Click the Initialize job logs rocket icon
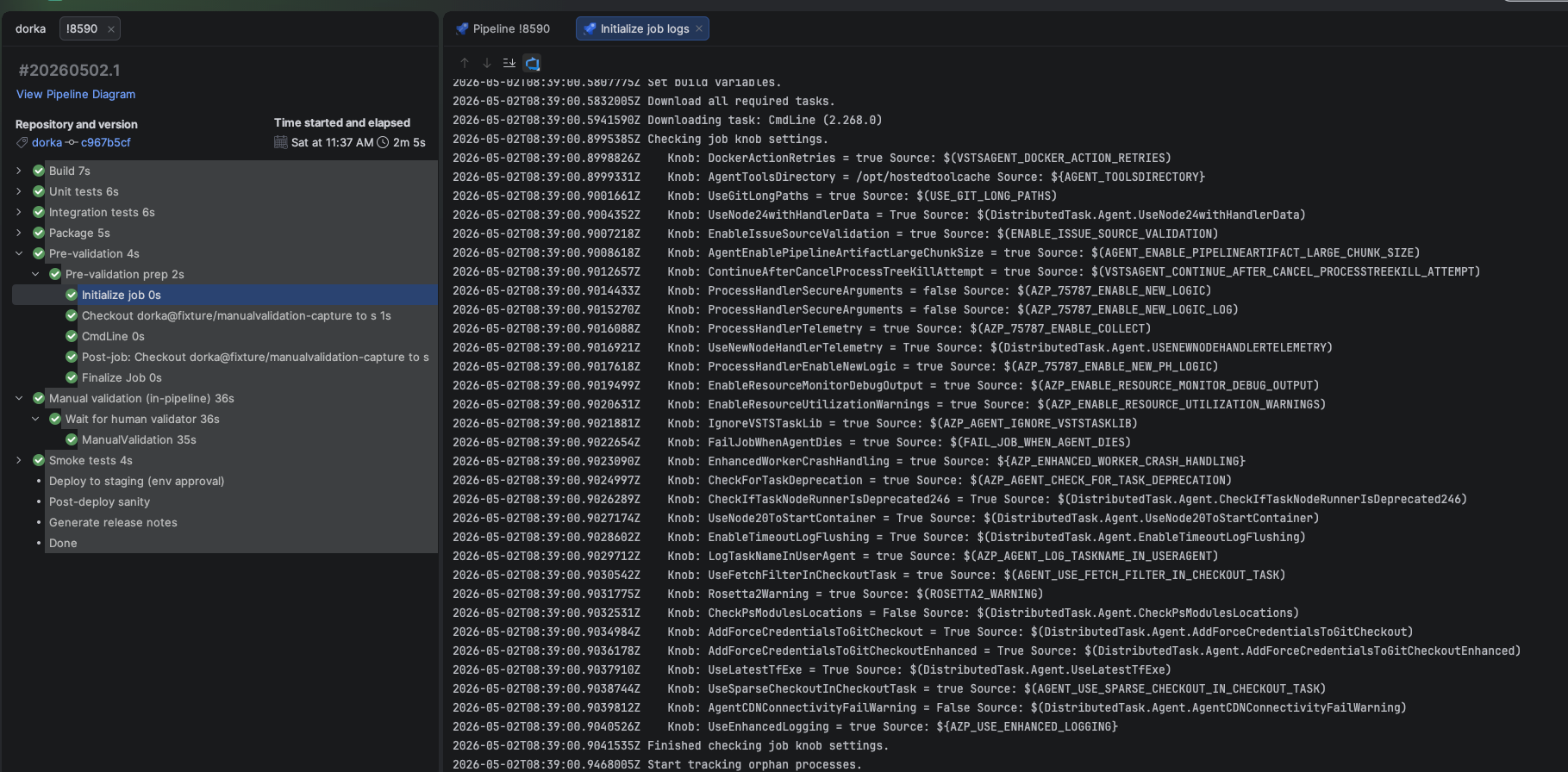1568x772 pixels. [590, 28]
